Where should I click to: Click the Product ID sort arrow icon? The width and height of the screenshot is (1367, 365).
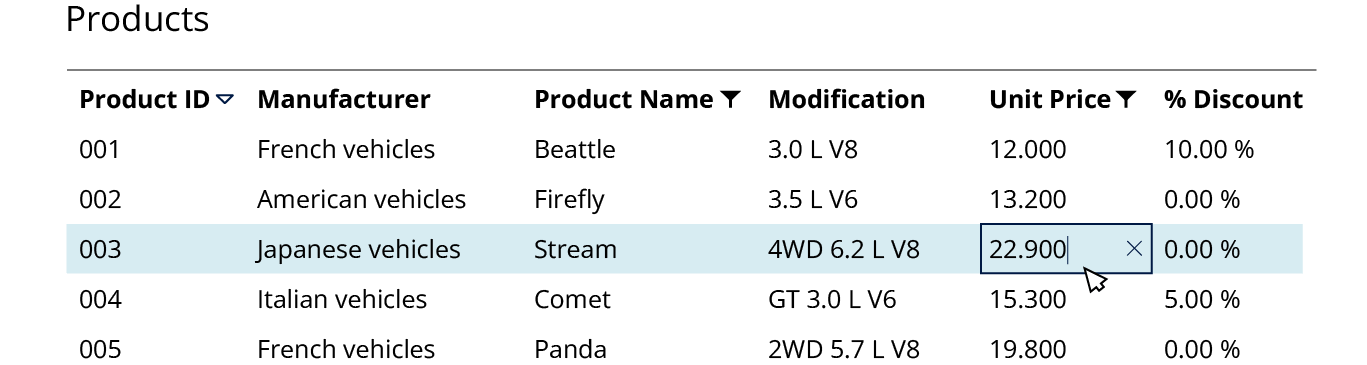(225, 99)
